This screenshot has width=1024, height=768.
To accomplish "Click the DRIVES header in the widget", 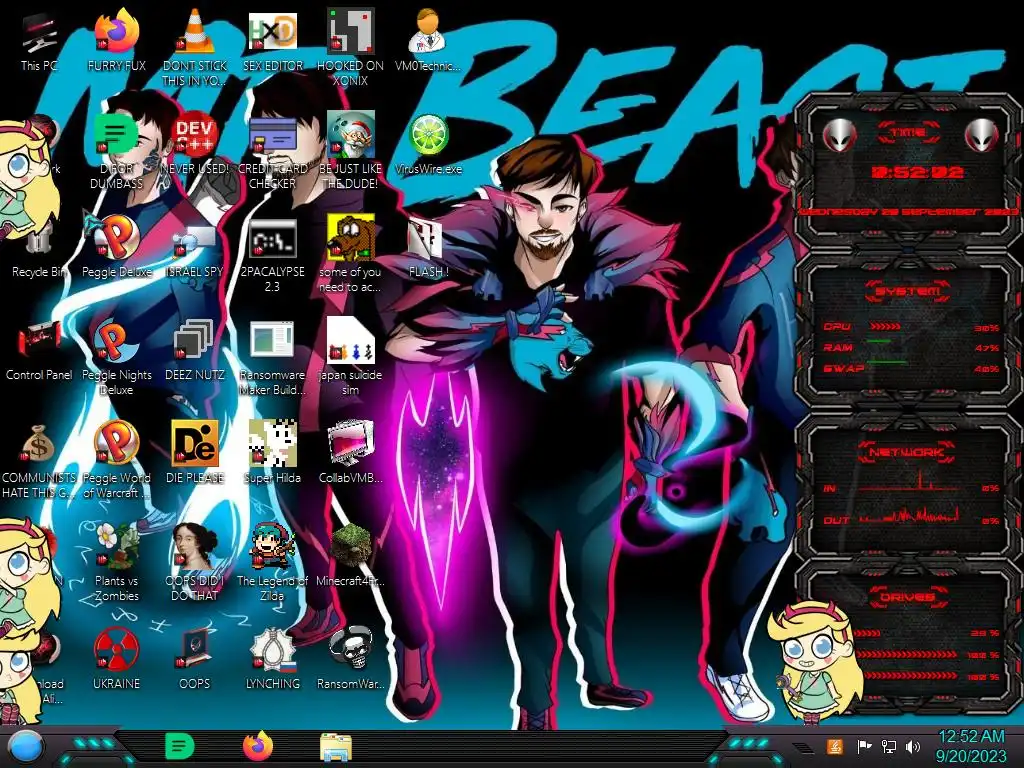I will 908,597.
